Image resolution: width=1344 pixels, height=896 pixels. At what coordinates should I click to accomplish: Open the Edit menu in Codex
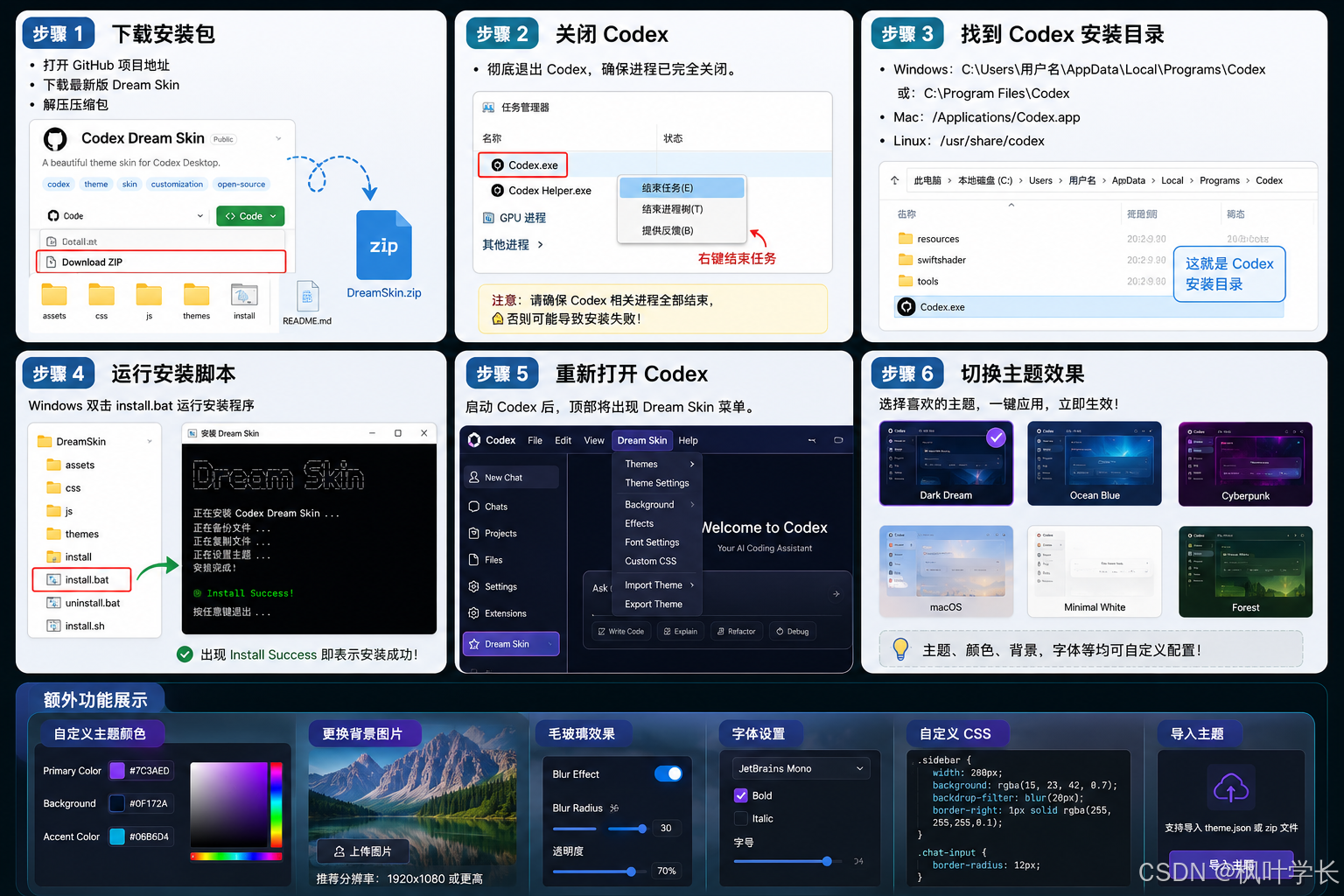563,441
